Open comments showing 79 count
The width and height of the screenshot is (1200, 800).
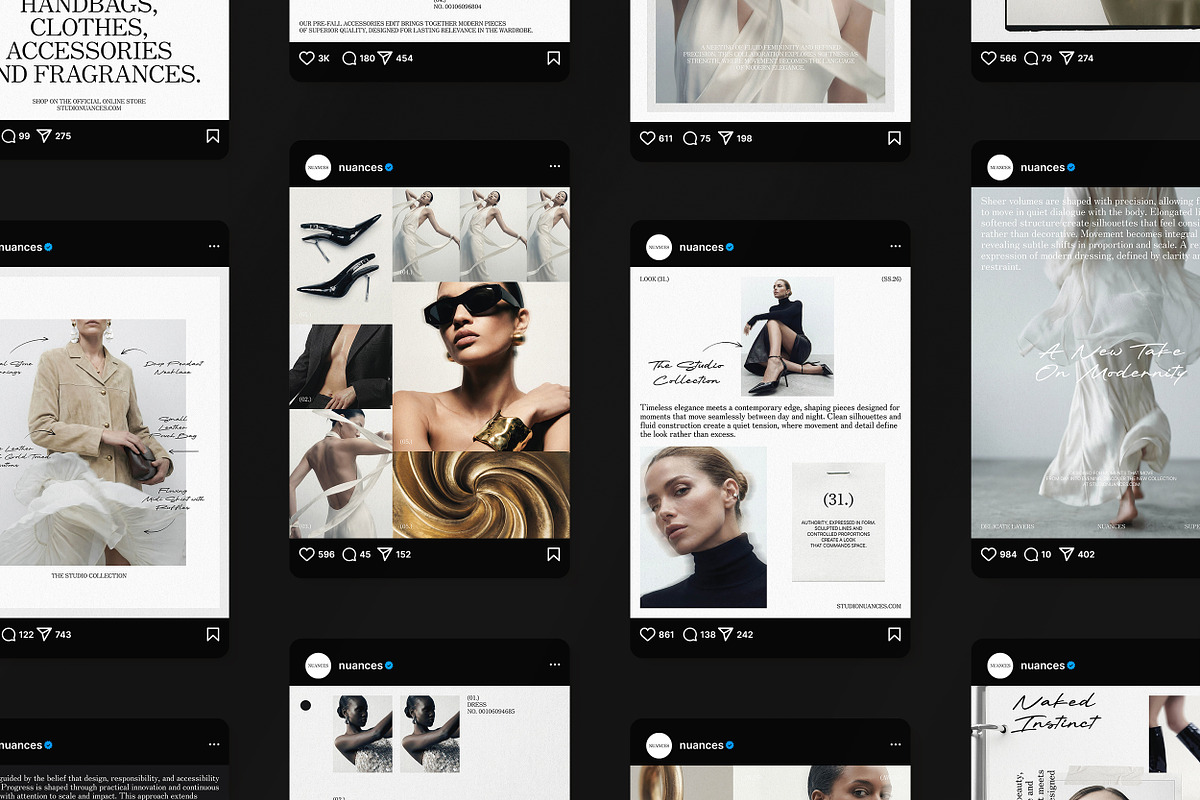[1030, 58]
